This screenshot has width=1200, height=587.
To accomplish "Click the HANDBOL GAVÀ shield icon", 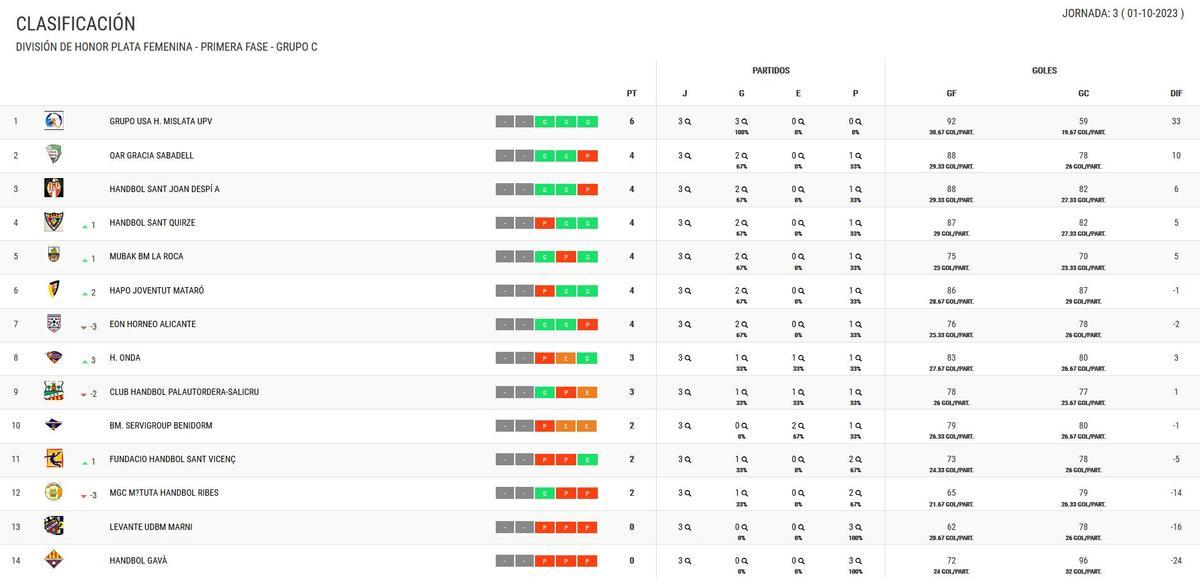I will pyautogui.click(x=54, y=560).
